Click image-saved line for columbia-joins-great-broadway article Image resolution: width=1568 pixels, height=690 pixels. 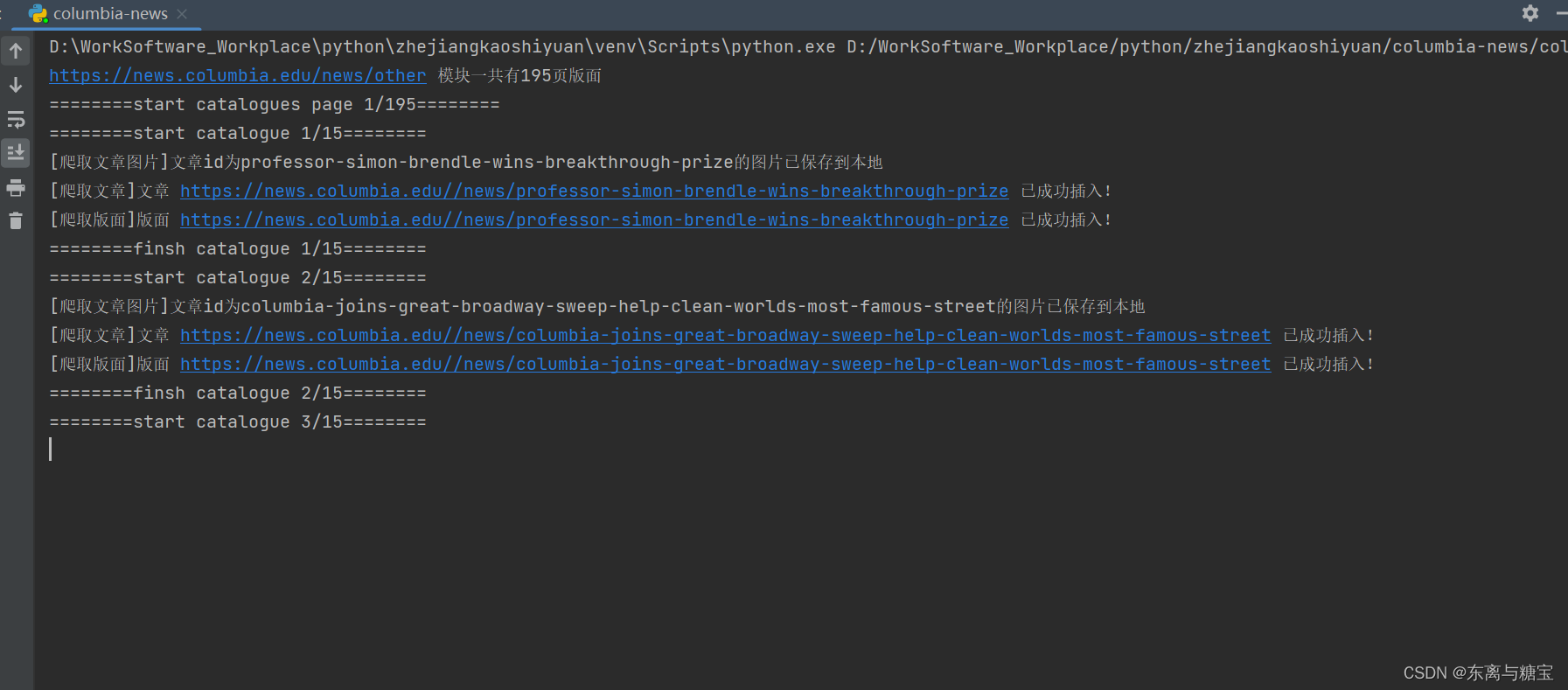tap(597, 307)
